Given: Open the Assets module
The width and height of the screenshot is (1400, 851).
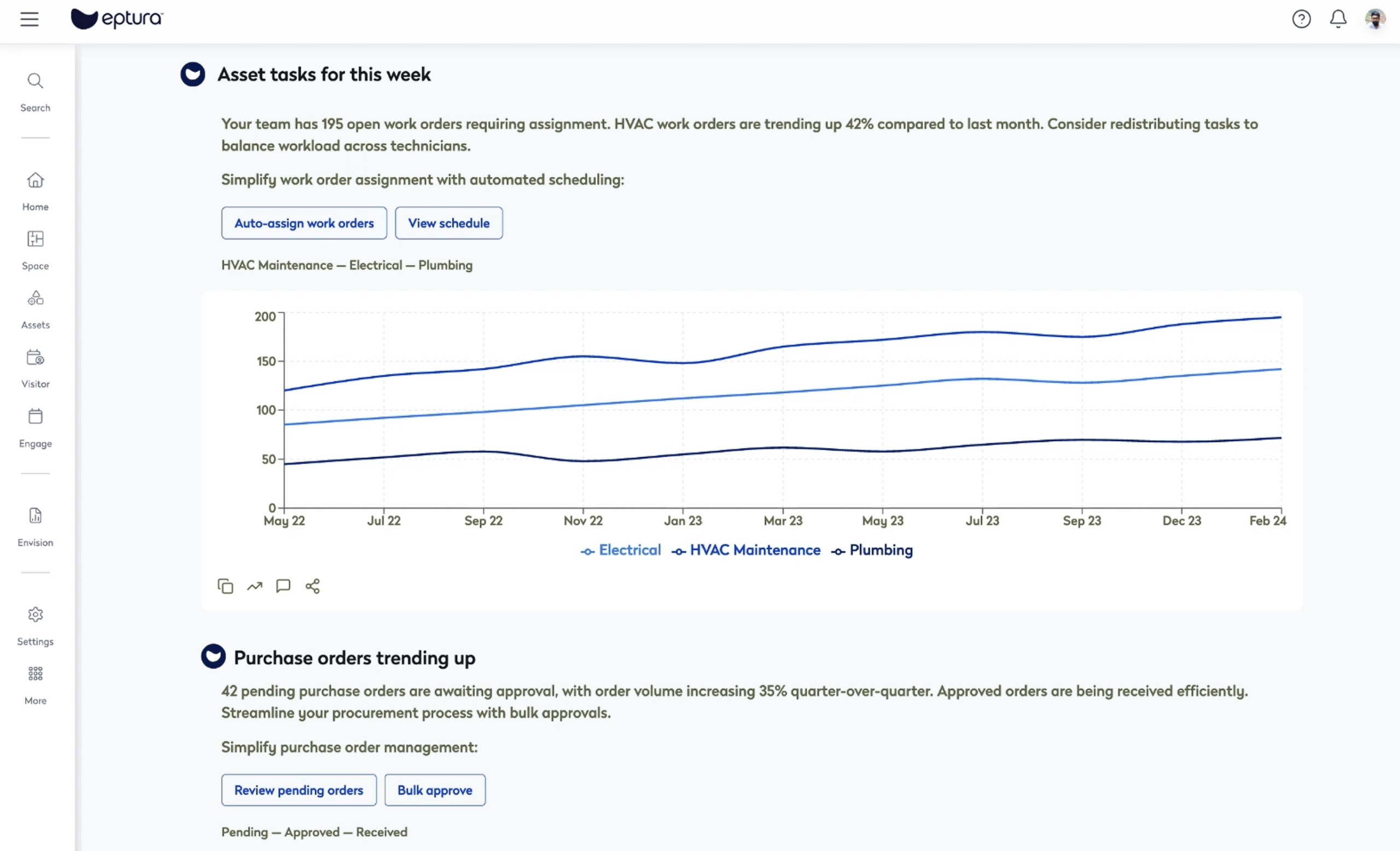Looking at the screenshot, I should point(35,308).
